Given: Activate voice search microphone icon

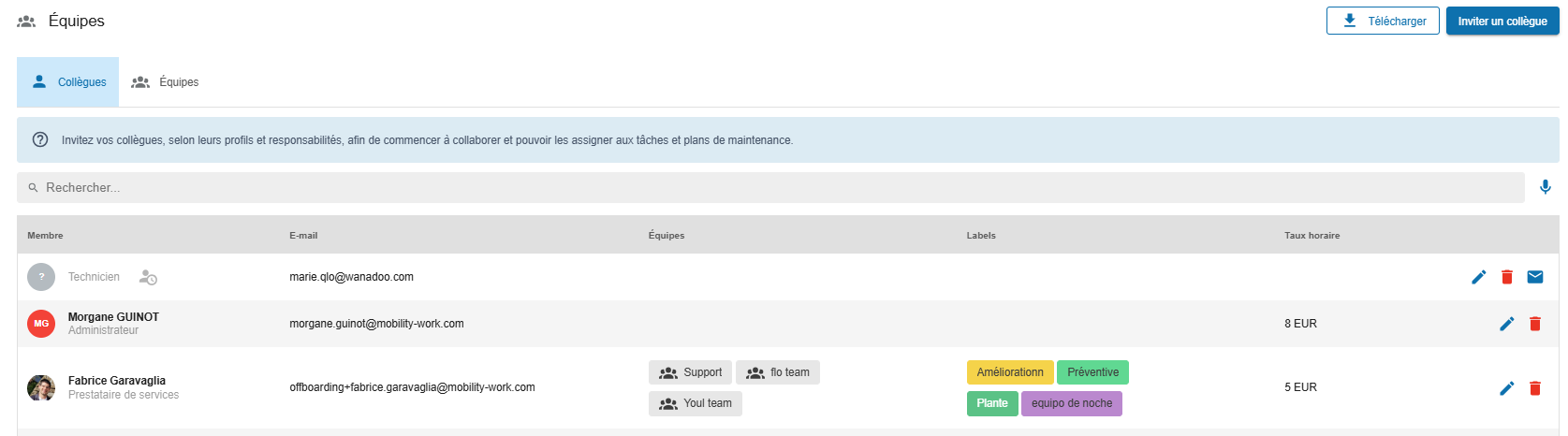Looking at the screenshot, I should (1546, 187).
